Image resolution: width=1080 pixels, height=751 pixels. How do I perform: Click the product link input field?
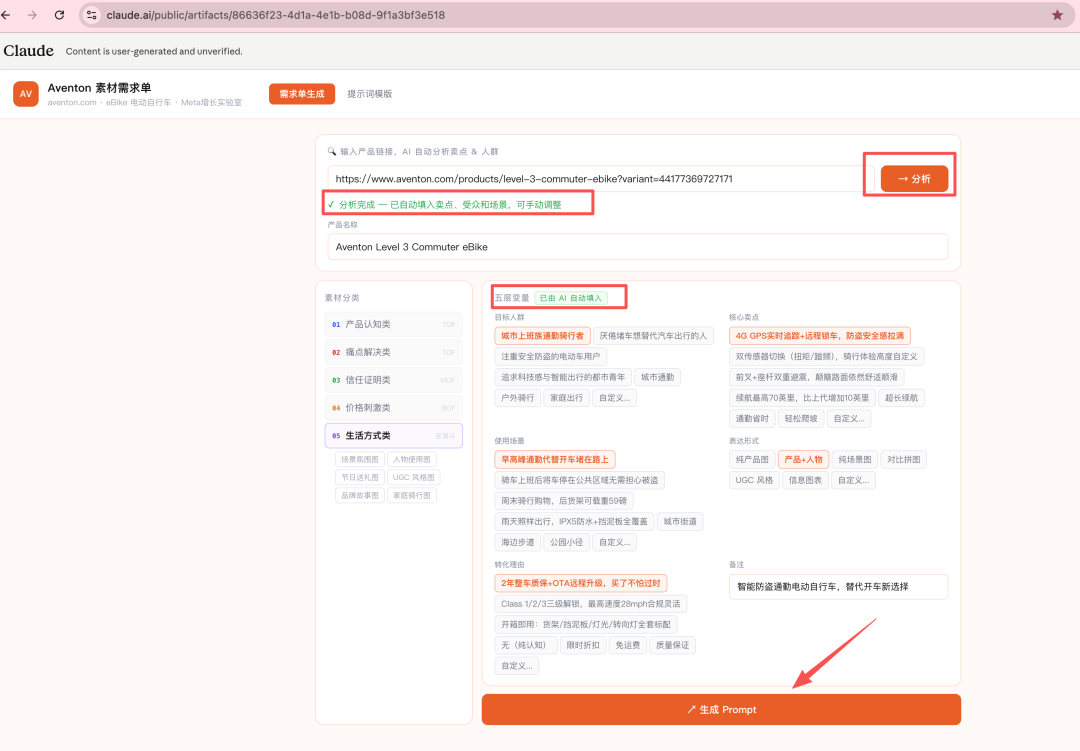(x=601, y=178)
